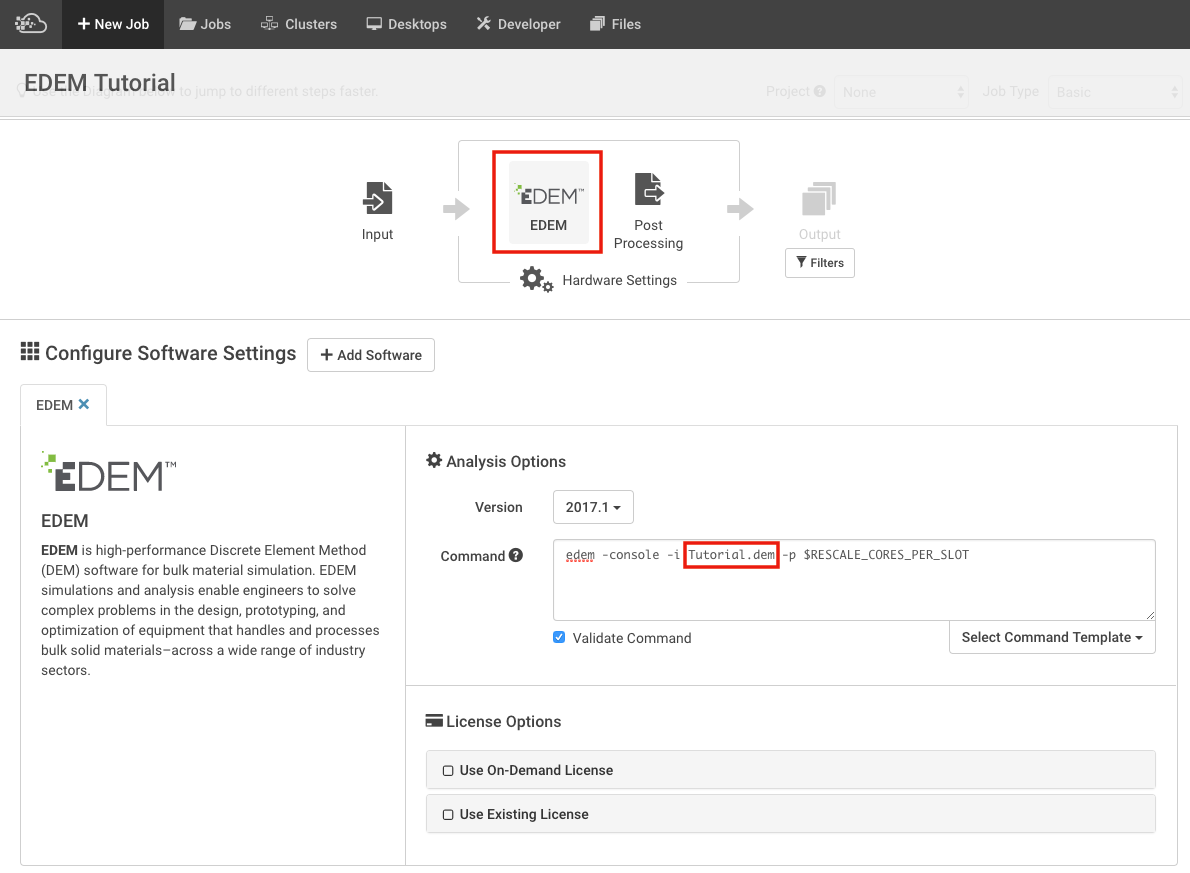Click the EDEM Tutorial job title
Viewport: 1190px width, 873px height.
point(99,83)
